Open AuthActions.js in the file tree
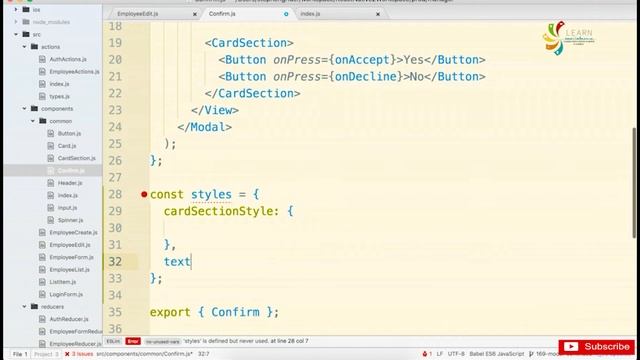640x360 pixels. [x=68, y=59]
